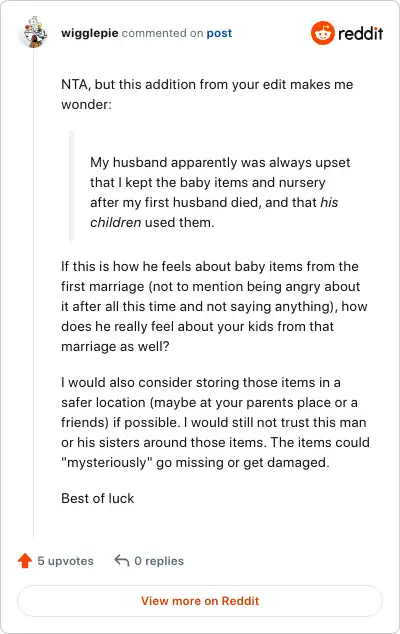Click the Reddit Snoo logo icon
Viewport: 400px width, 634px height.
tap(322, 33)
